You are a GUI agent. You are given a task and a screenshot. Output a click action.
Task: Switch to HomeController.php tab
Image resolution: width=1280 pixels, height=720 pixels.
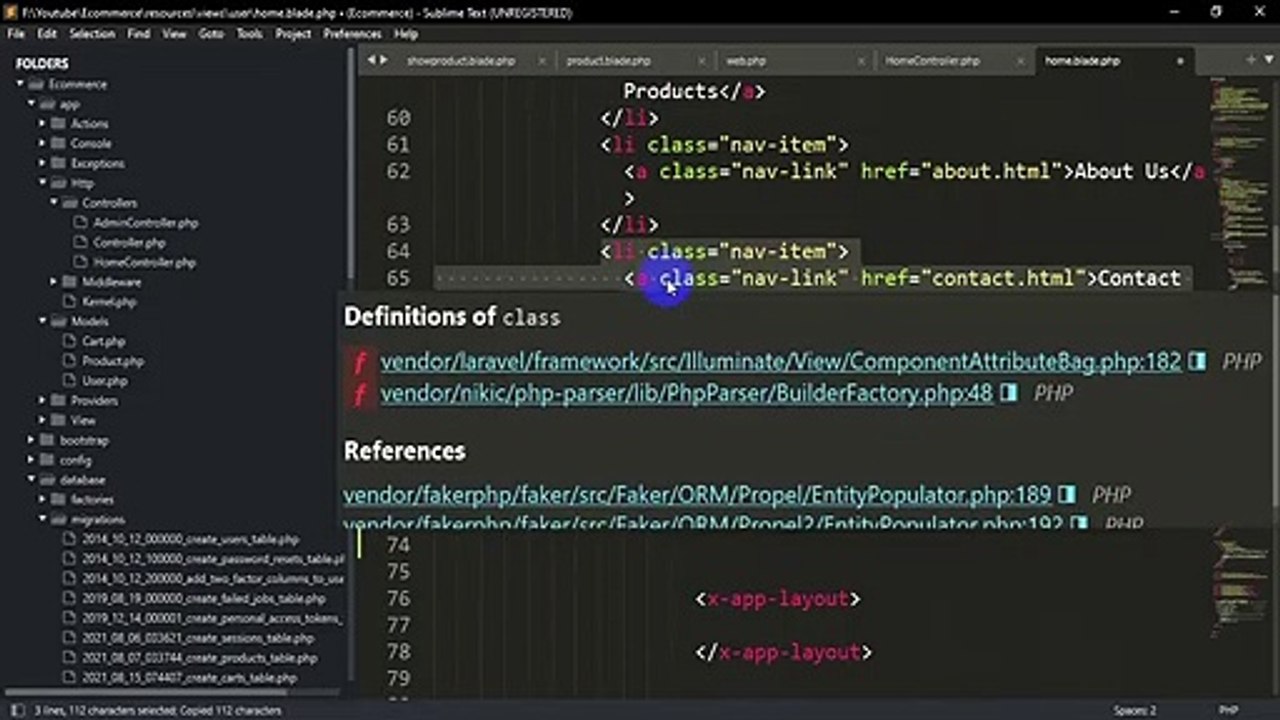click(x=932, y=61)
